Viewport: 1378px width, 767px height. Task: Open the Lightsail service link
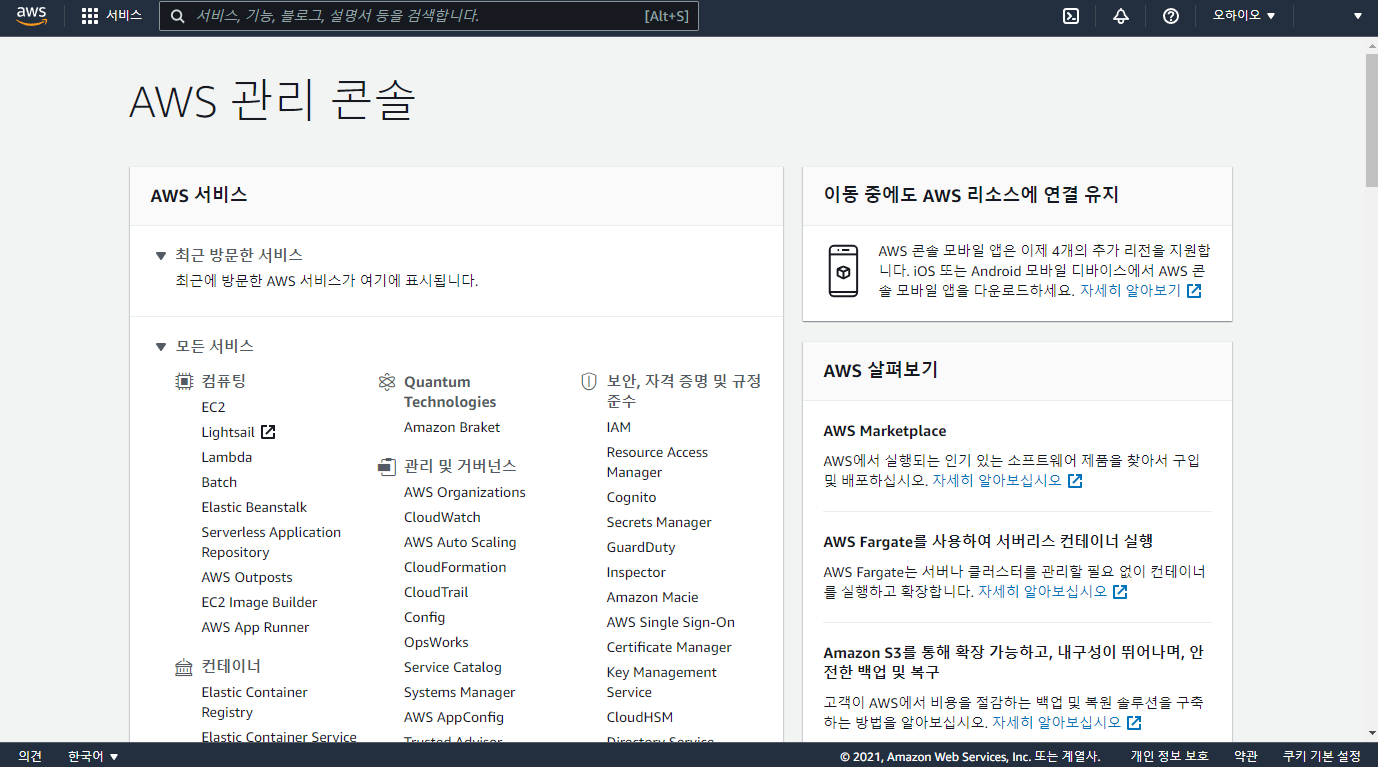click(x=228, y=432)
